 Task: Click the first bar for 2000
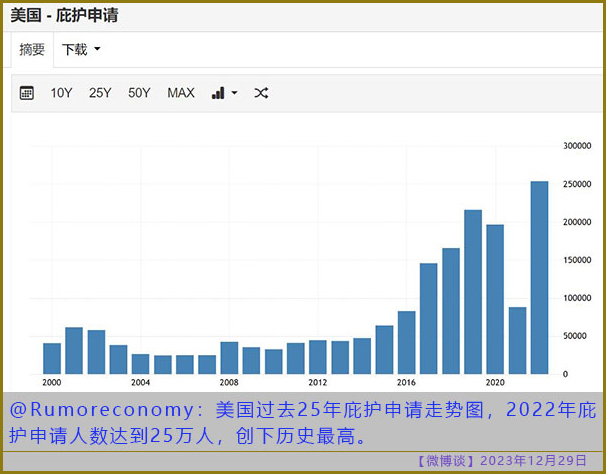tap(52, 358)
